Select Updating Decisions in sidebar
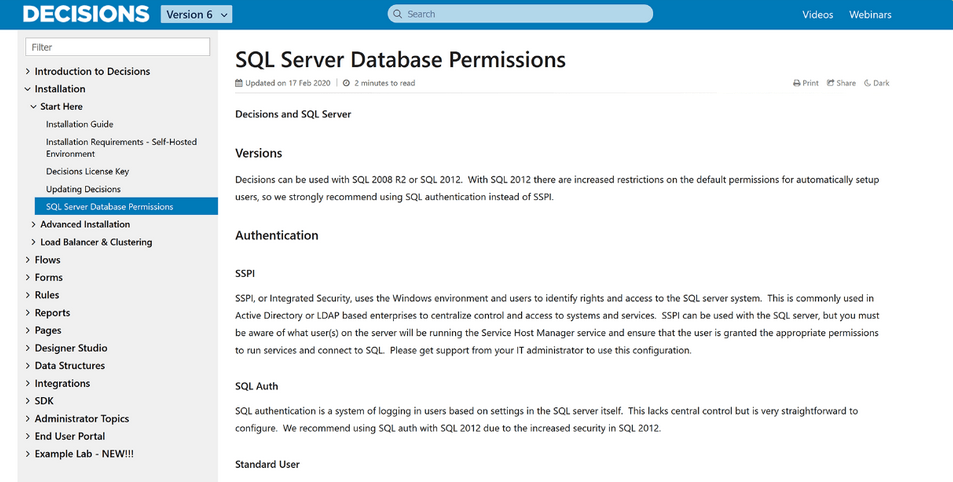 [x=83, y=189]
